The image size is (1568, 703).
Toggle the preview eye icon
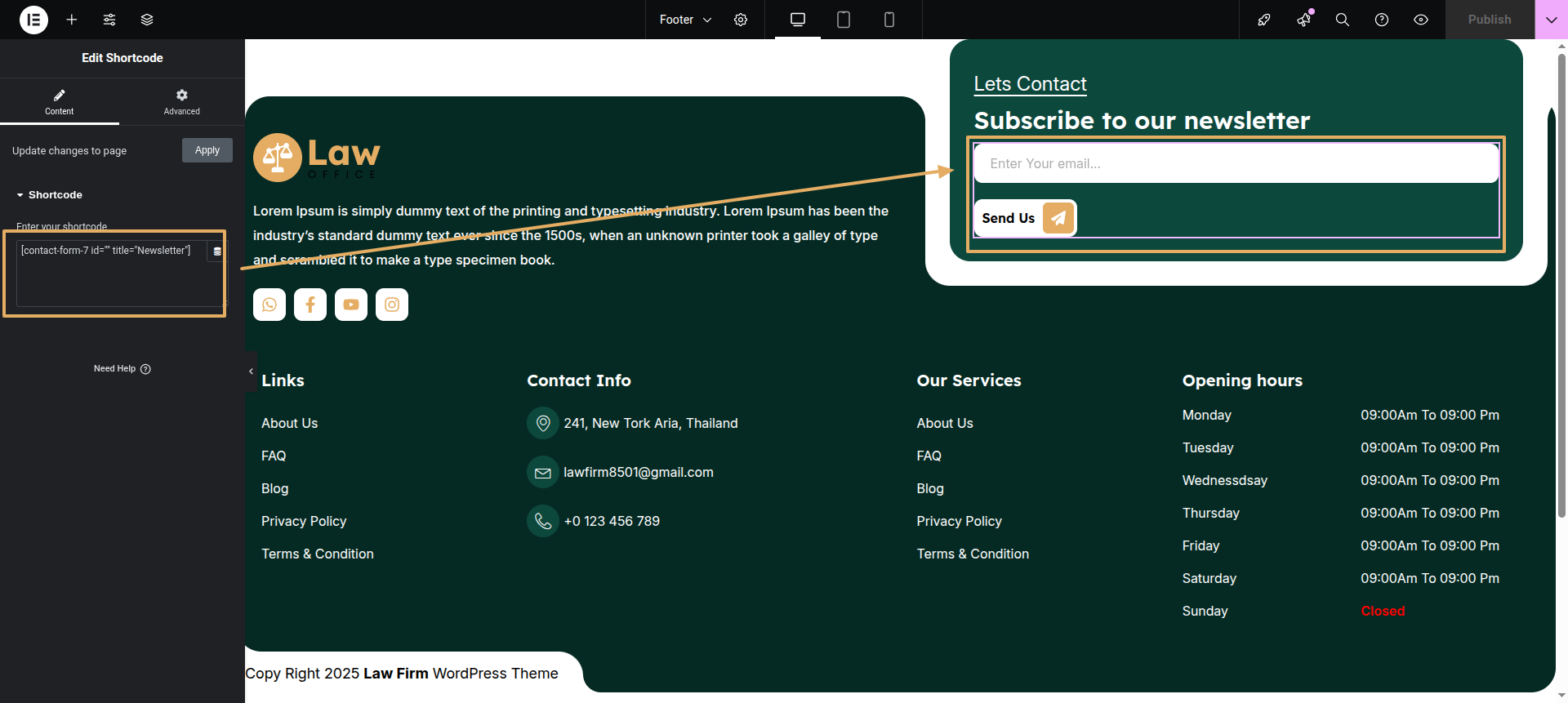point(1421,20)
